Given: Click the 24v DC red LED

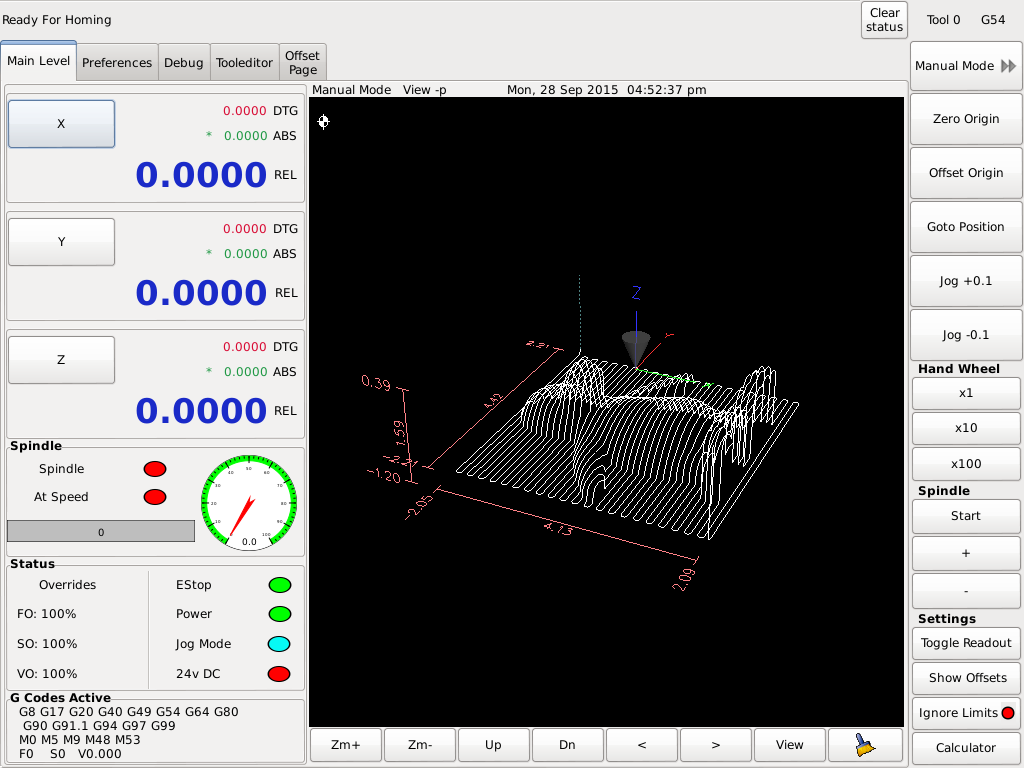Looking at the screenshot, I should tap(280, 674).
